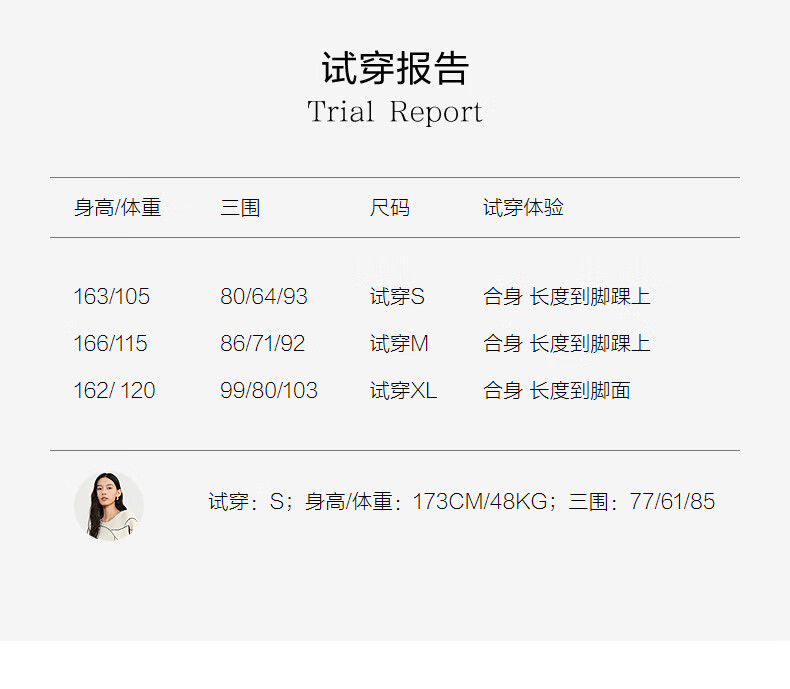Select the 162/ 120 cell
This screenshot has height=689, width=790.
click(114, 390)
